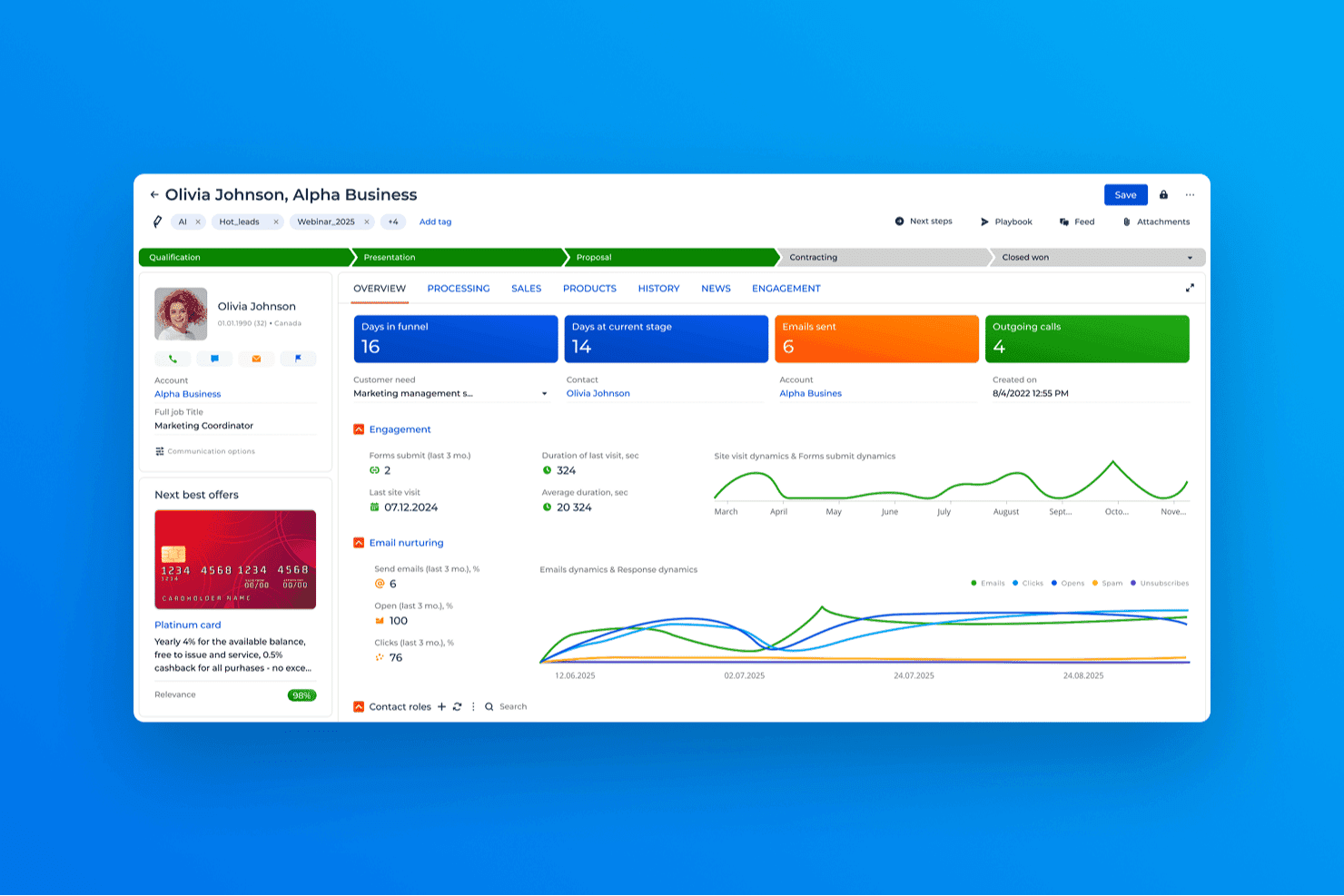Collapse the Engagement section
Image resolution: width=1344 pixels, height=896 pixels.
[359, 429]
